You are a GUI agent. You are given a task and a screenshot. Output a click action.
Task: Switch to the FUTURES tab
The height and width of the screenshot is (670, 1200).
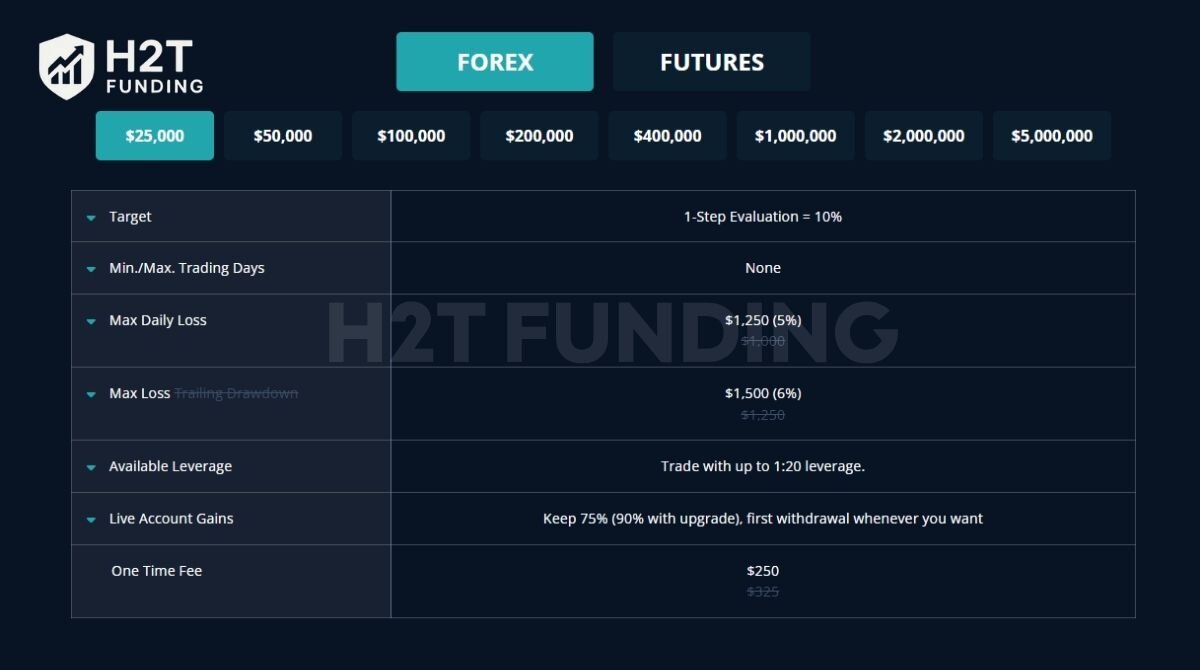(711, 62)
